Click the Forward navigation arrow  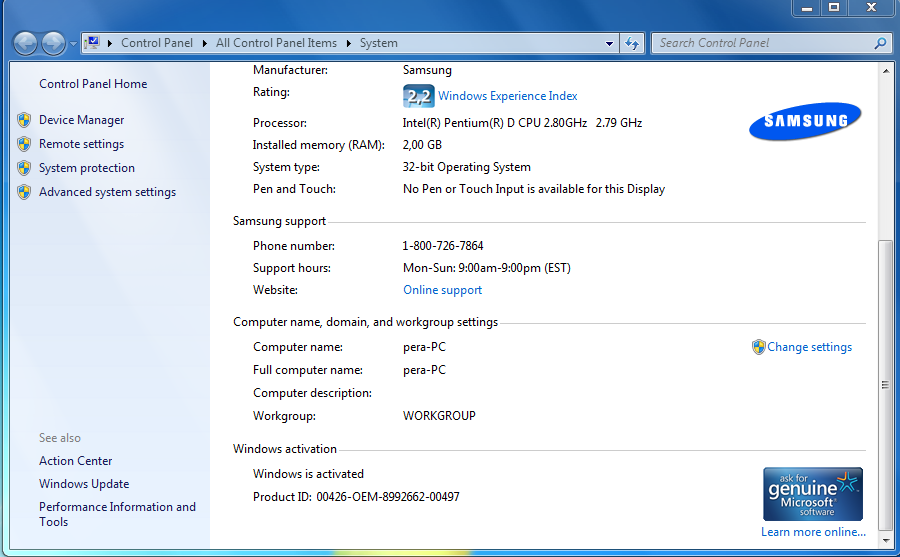[53, 43]
